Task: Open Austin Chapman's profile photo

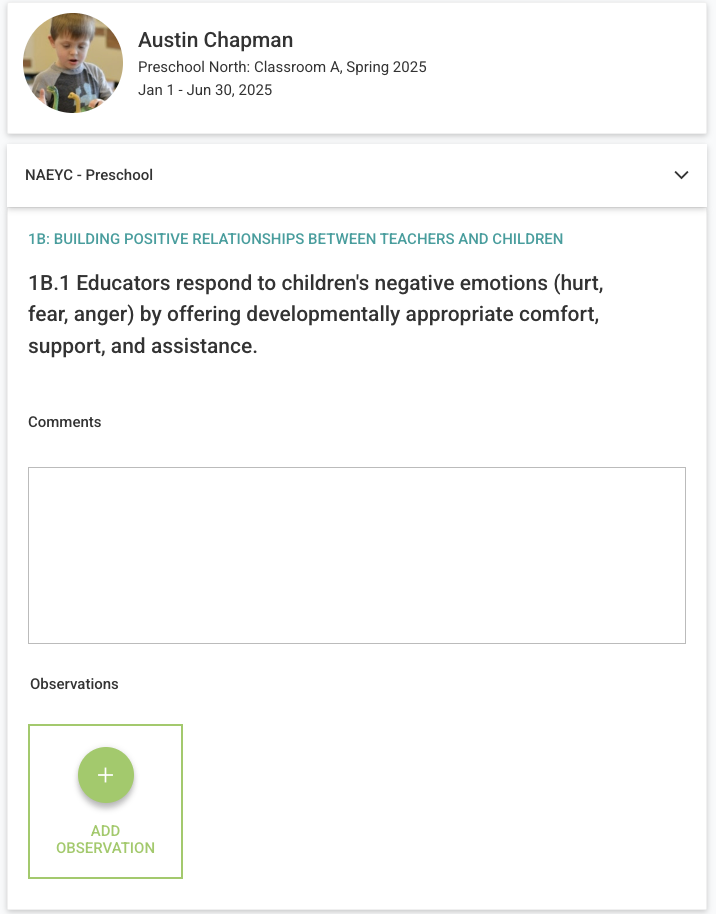Action: coord(73,63)
